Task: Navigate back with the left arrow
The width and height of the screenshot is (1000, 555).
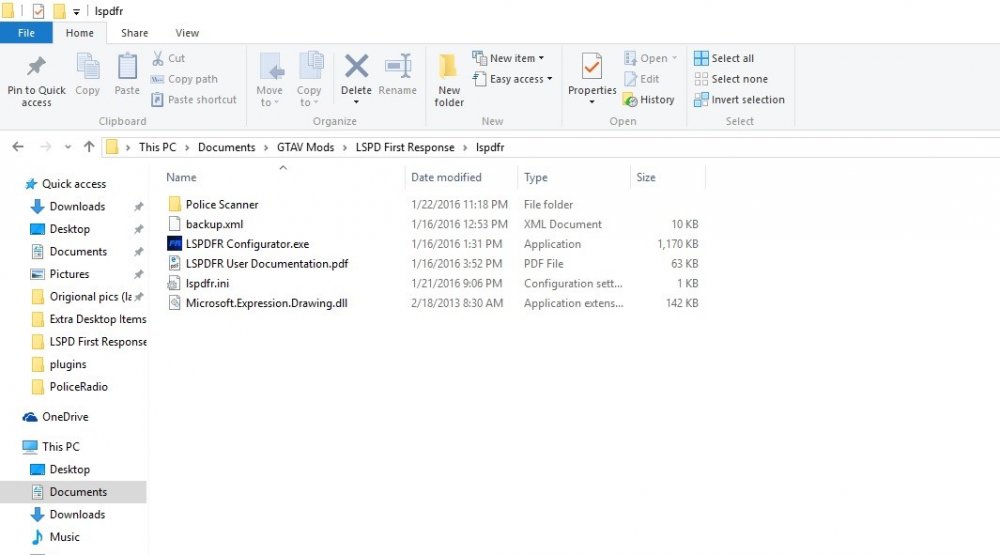Action: tap(18, 147)
